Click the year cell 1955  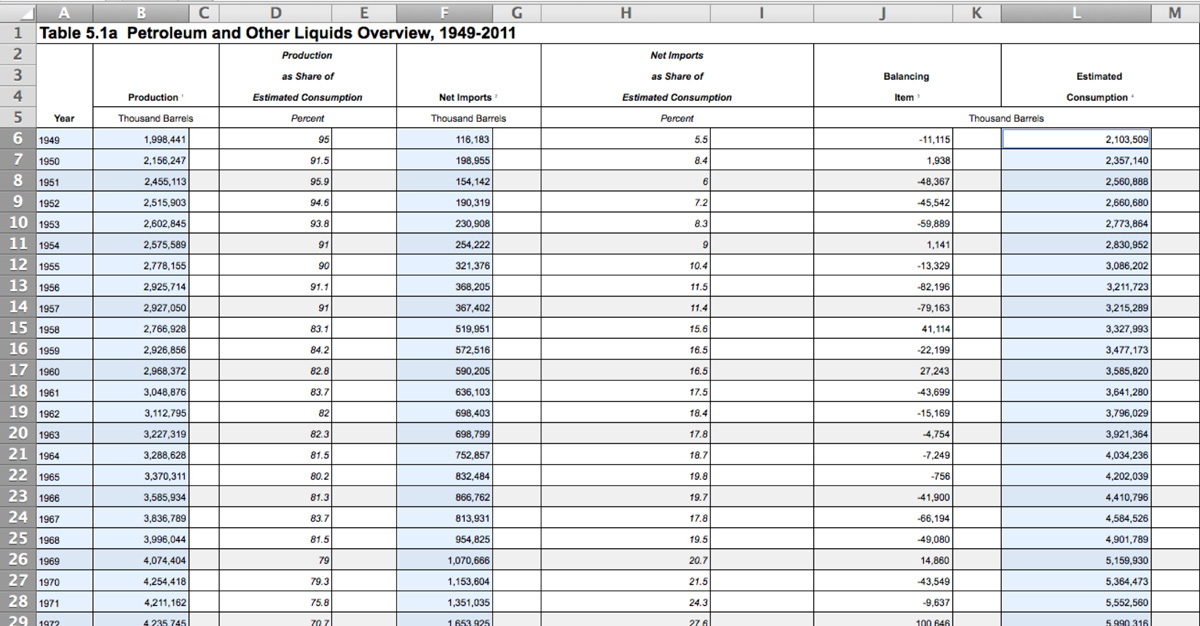pos(64,265)
